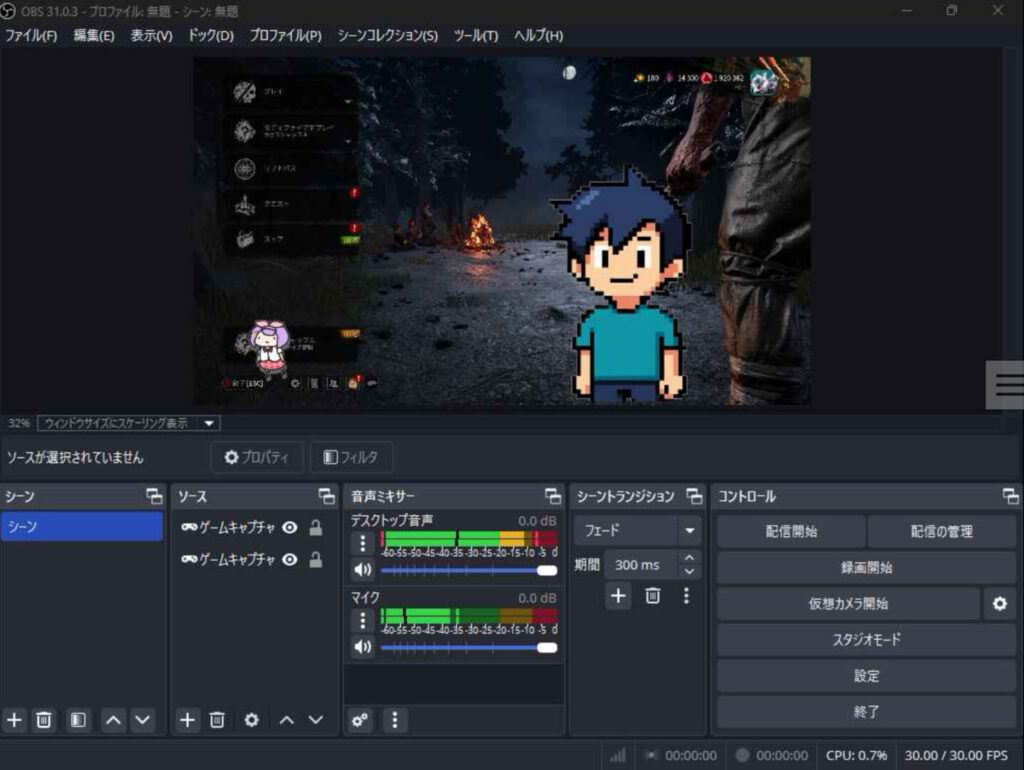This screenshot has width=1024, height=770.
Task: Move scene down with arrow icon
Action: (x=142, y=720)
